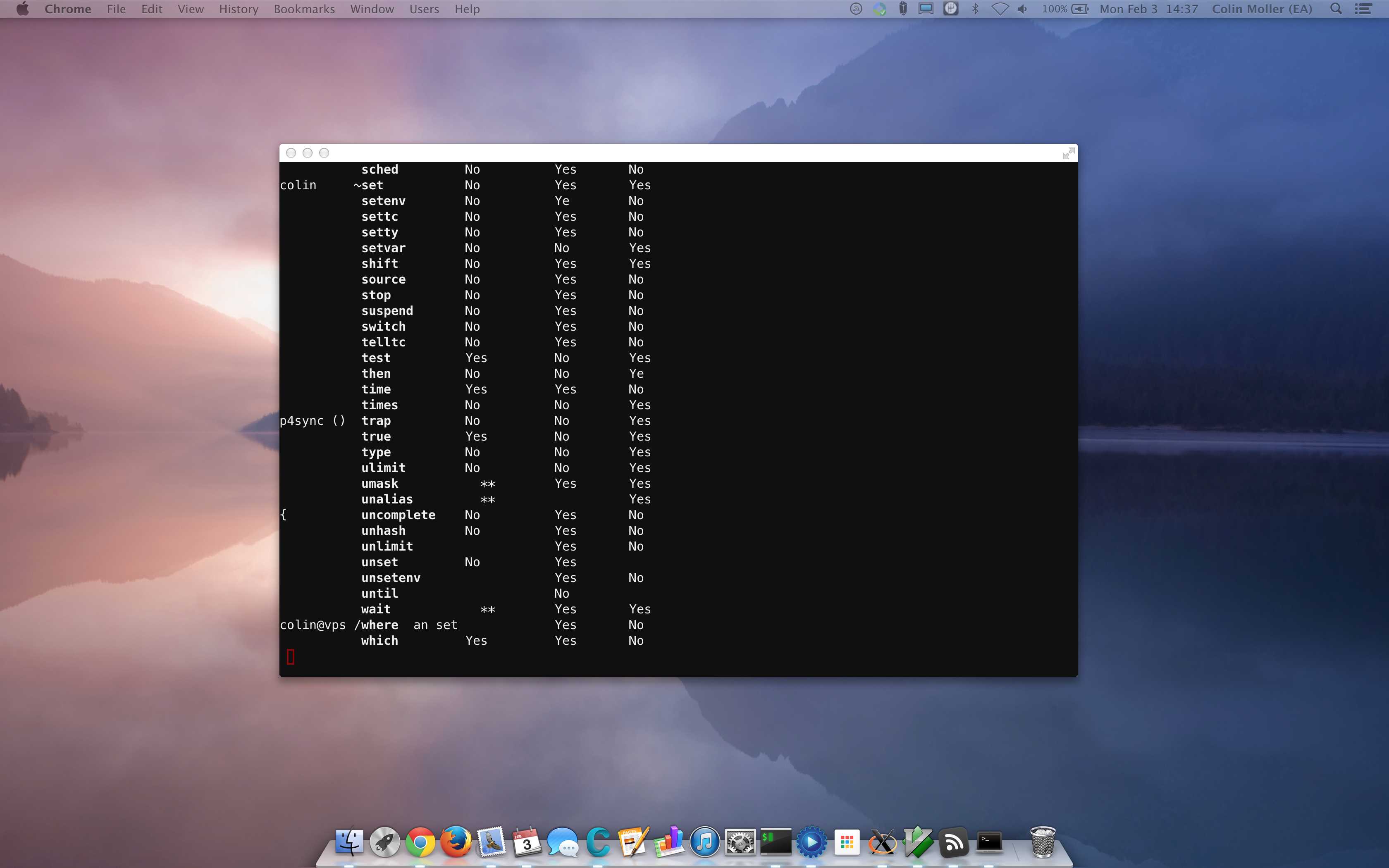Click the 'unalias' command in terminal
The height and width of the screenshot is (868, 1389).
pyautogui.click(x=387, y=499)
